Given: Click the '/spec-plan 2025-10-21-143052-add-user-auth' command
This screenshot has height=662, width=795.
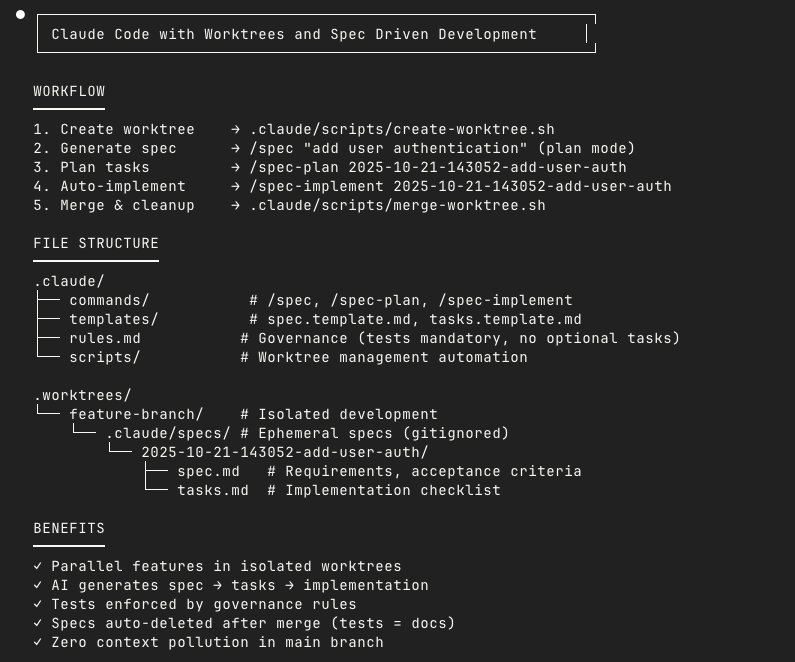Looking at the screenshot, I should tap(438, 167).
